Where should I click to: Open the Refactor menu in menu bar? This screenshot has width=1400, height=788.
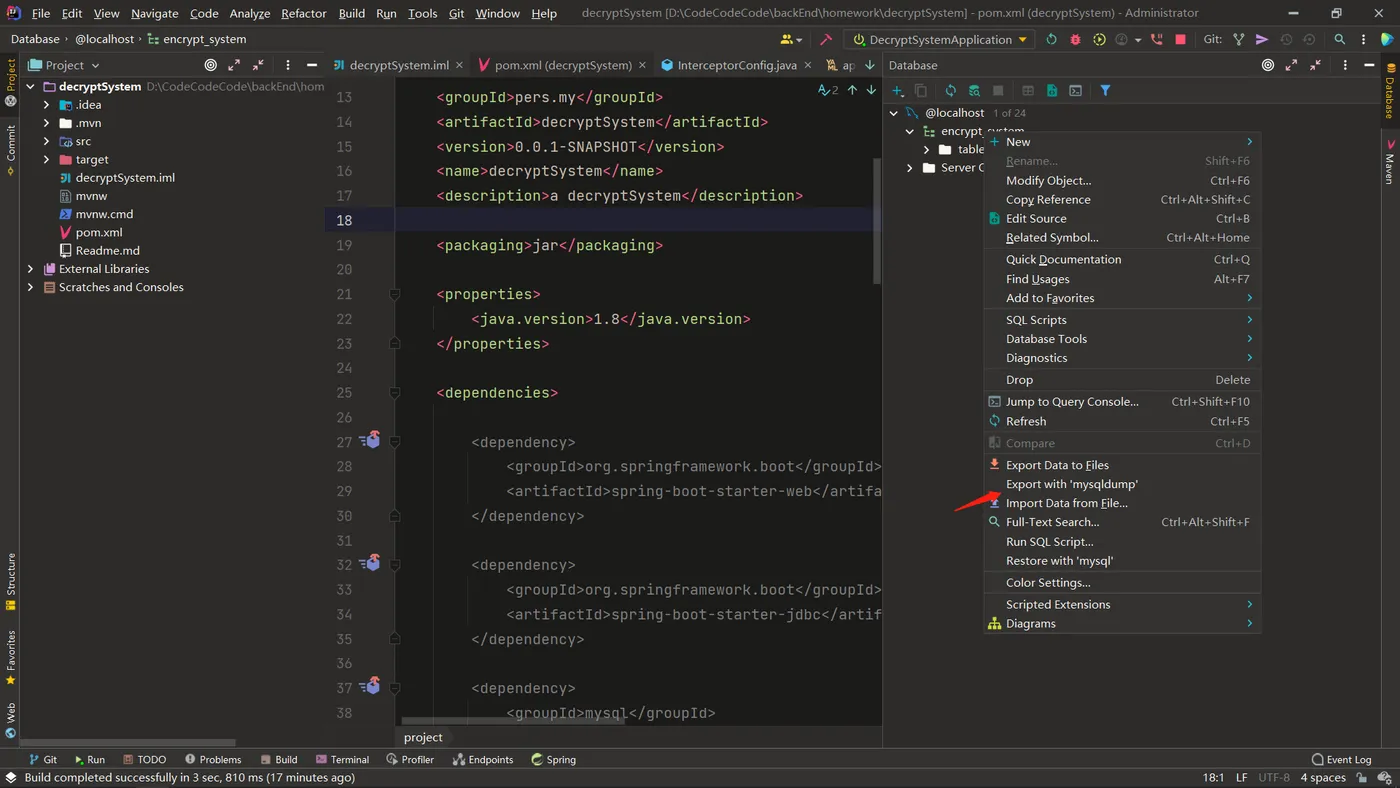(303, 13)
